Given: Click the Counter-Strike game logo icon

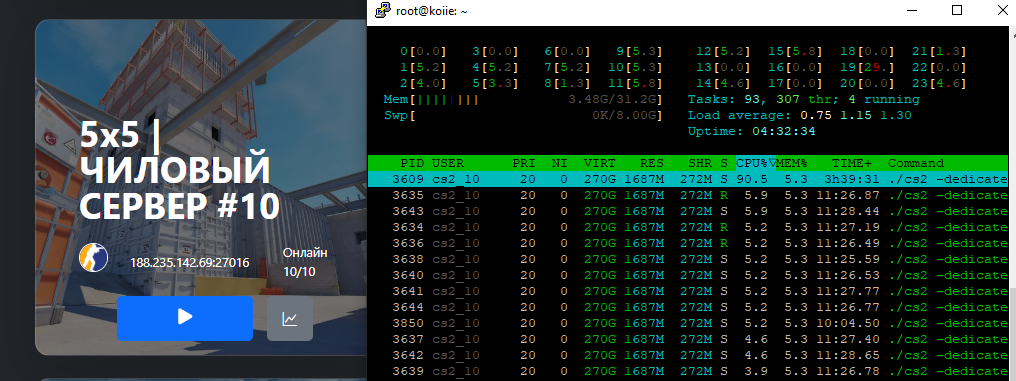Looking at the screenshot, I should pyautogui.click(x=93, y=257).
